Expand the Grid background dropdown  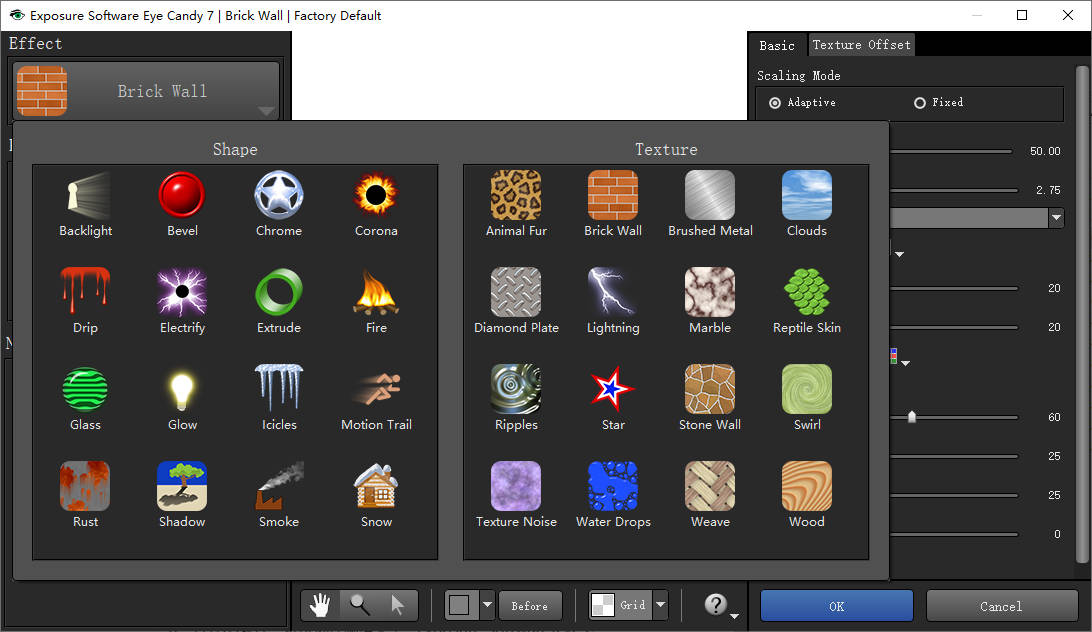[660, 605]
